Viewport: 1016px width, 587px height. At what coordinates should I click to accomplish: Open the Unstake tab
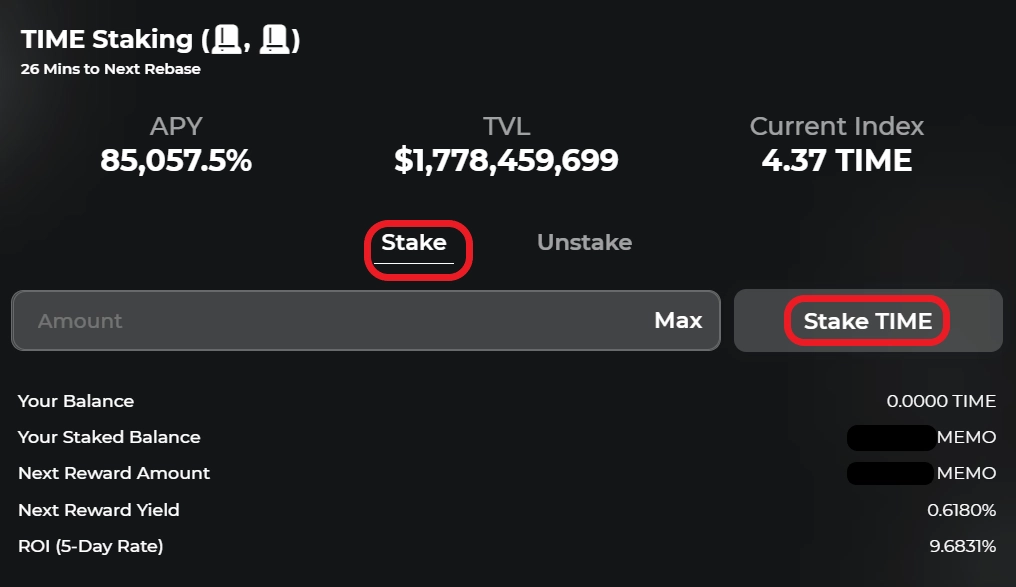click(x=584, y=243)
